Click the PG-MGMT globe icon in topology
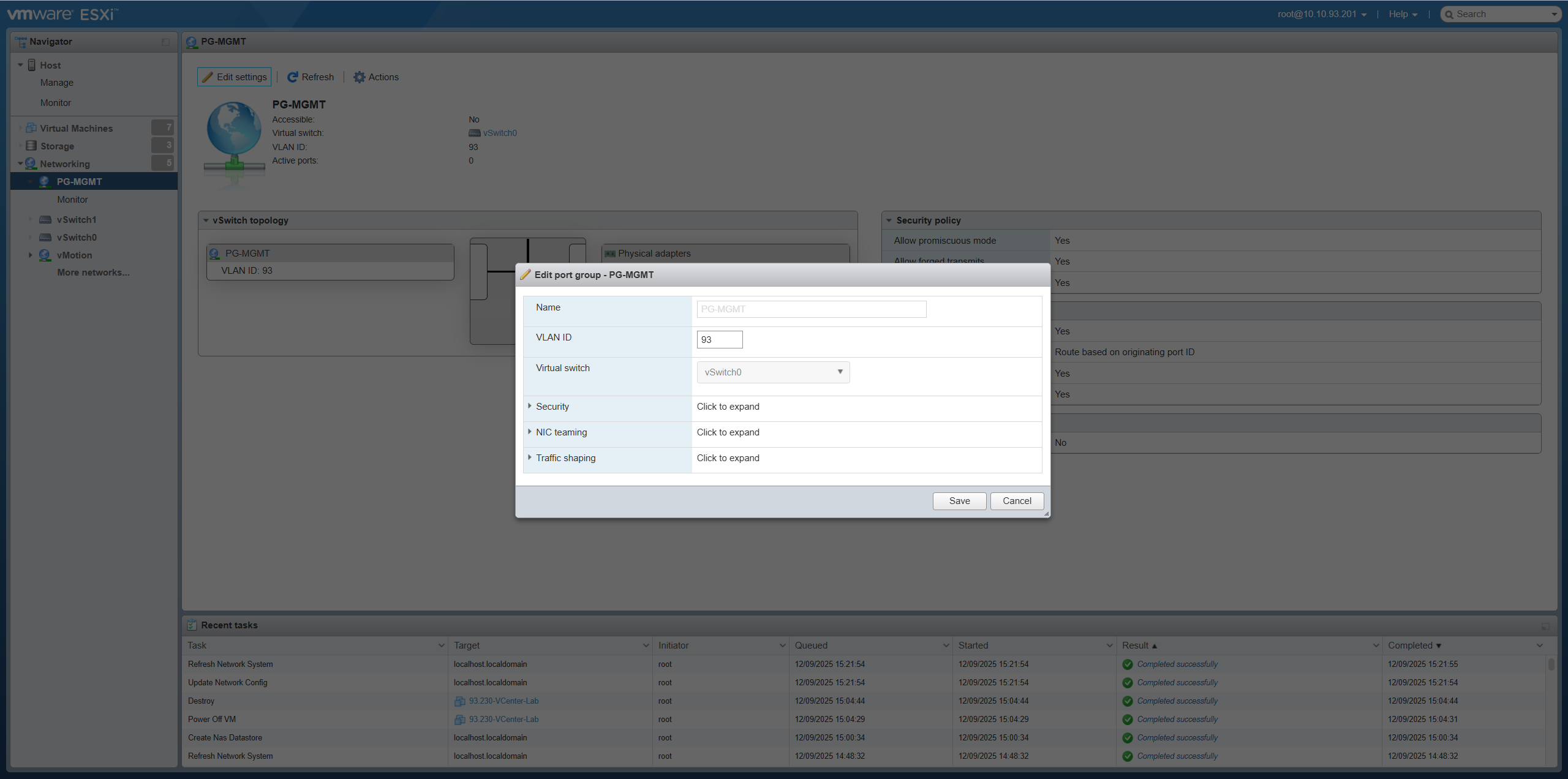Screen dimensions: 1568x779 pyautogui.click(x=213, y=253)
